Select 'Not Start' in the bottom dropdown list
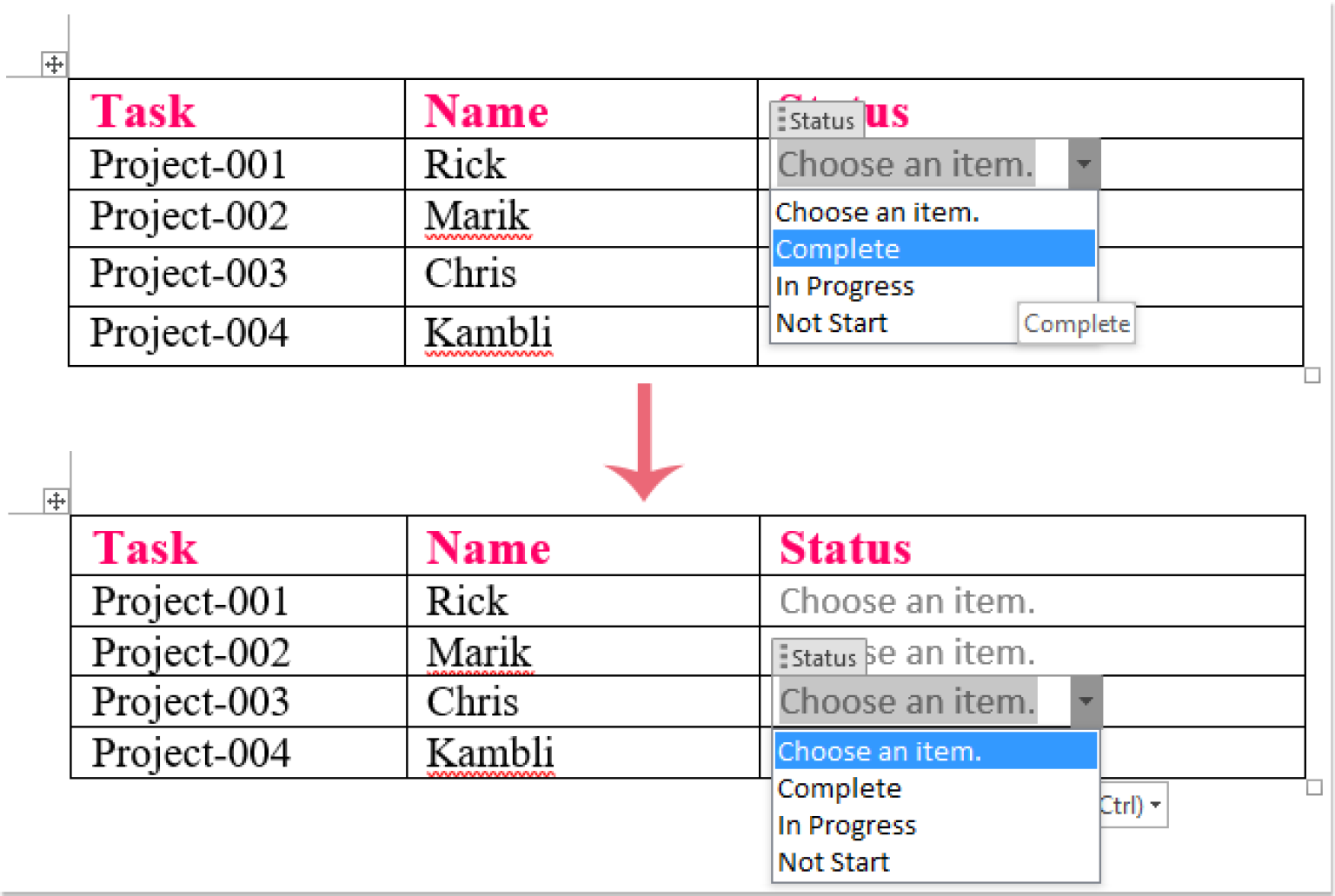Viewport: 1335px width, 896px height. [x=833, y=860]
